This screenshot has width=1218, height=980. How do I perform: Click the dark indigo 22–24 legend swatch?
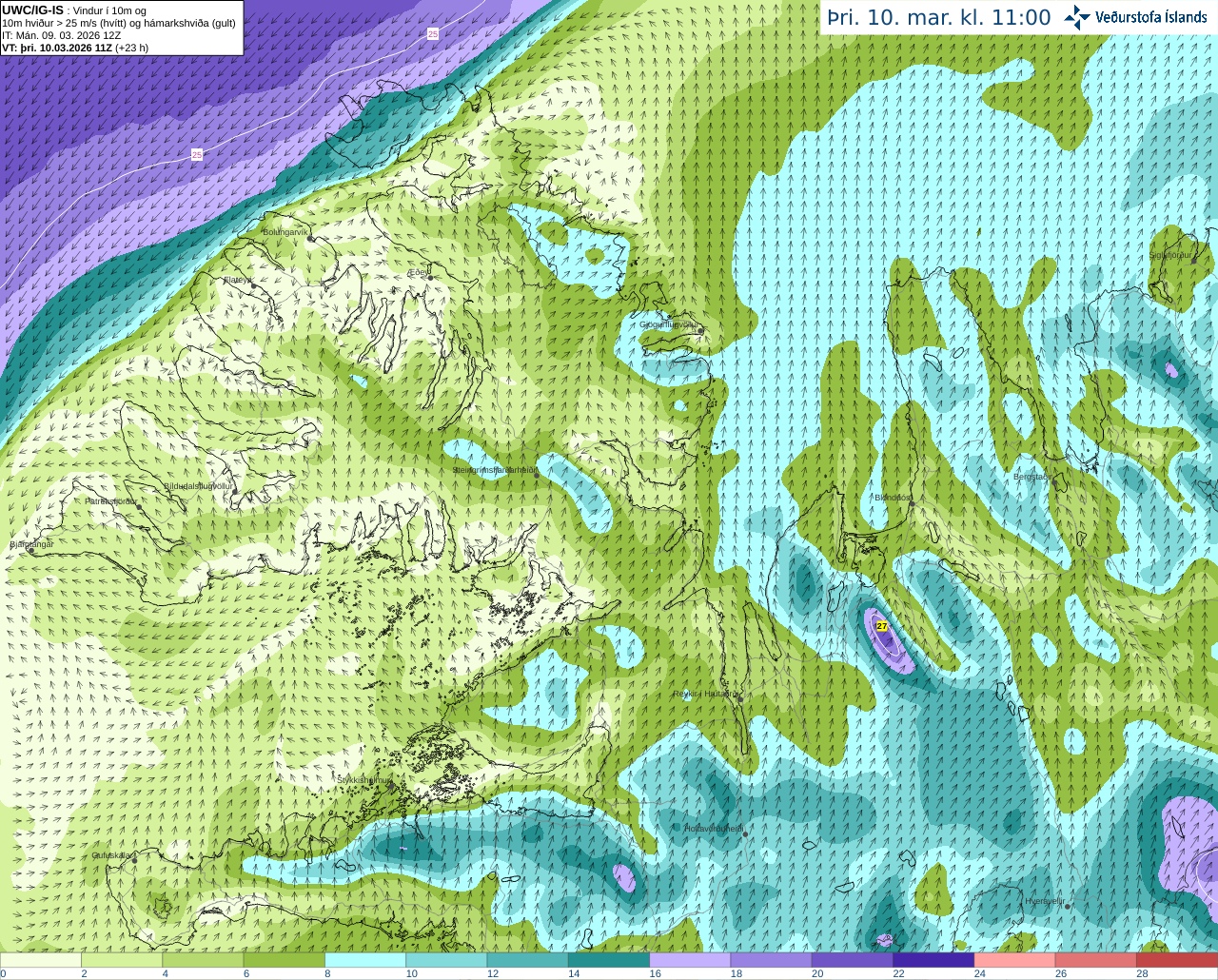tap(933, 960)
